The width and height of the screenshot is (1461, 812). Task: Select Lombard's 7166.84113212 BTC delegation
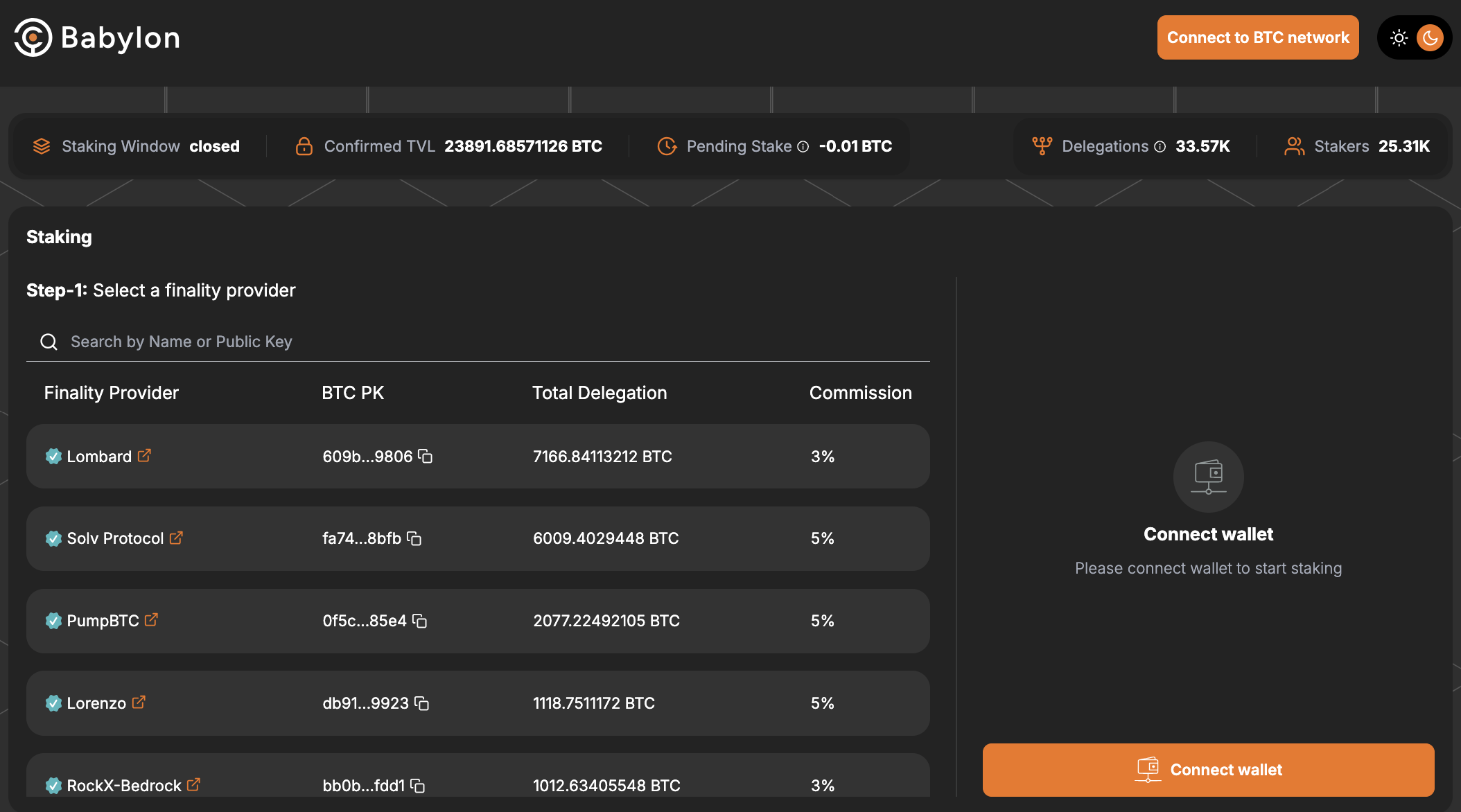(x=602, y=457)
